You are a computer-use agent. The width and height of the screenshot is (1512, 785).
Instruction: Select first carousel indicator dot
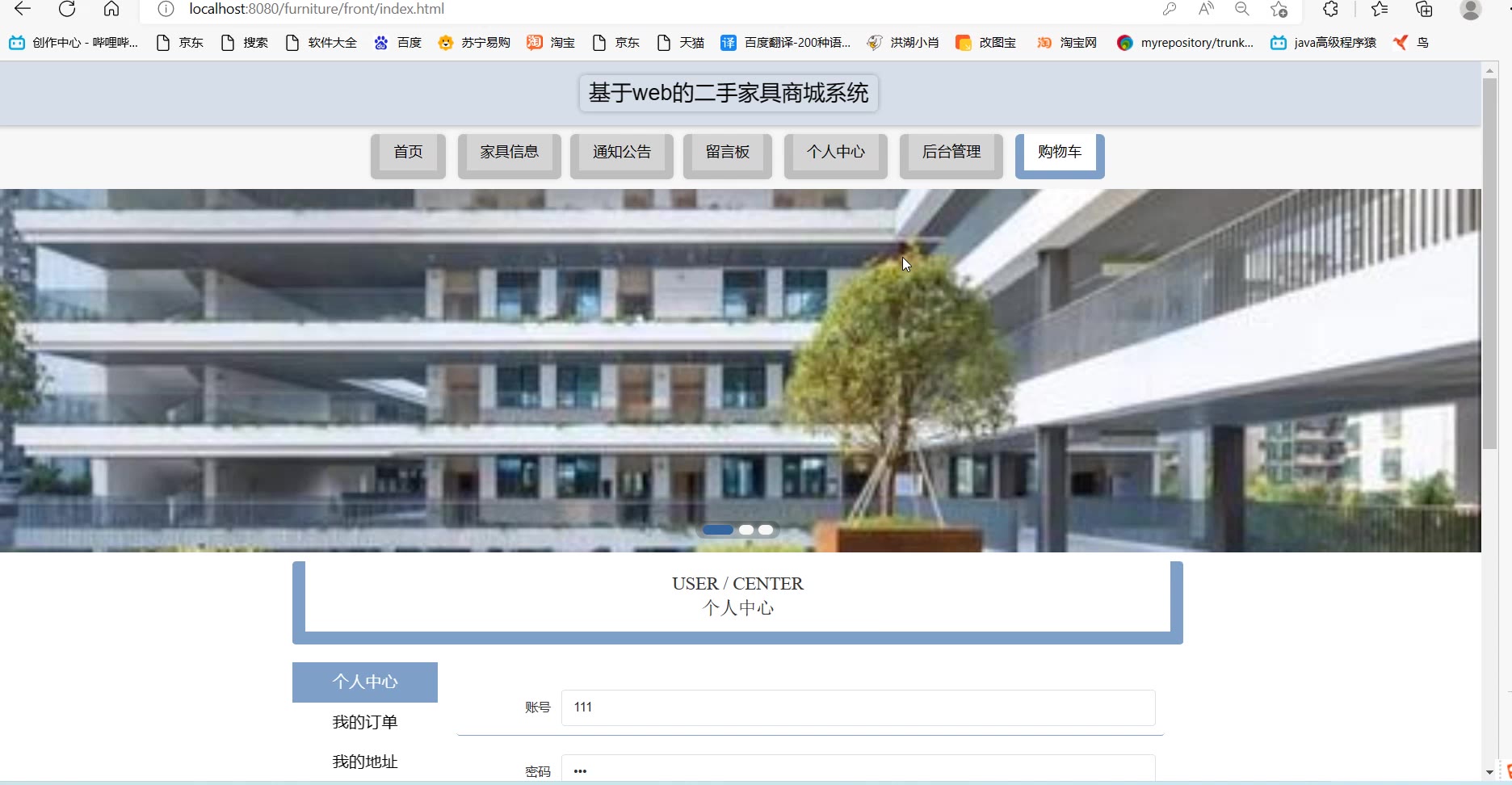(718, 530)
